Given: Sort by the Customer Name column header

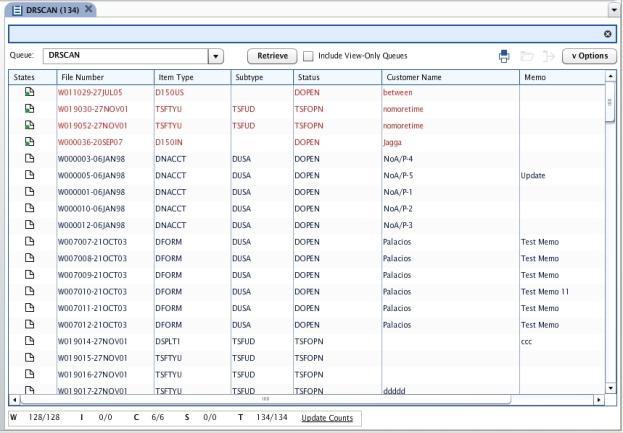Looking at the screenshot, I should [451, 77].
